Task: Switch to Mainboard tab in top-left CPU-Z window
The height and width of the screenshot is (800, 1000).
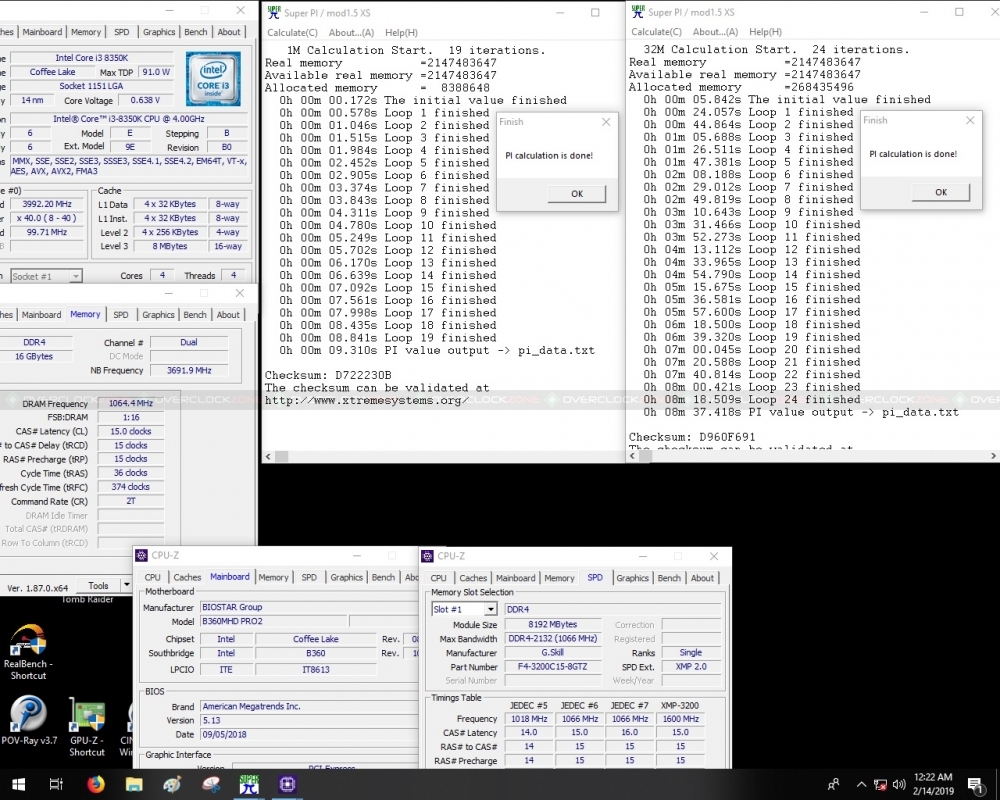Action: pyautogui.click(x=42, y=32)
